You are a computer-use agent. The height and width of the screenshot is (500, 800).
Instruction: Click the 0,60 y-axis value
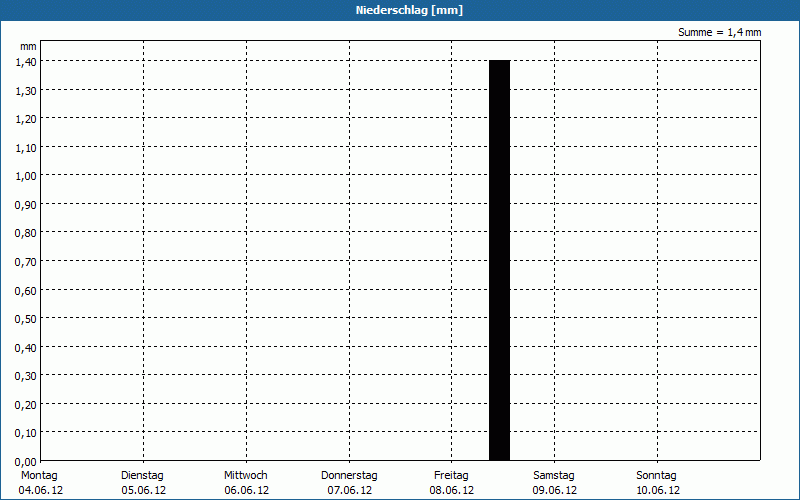[x=26, y=290]
